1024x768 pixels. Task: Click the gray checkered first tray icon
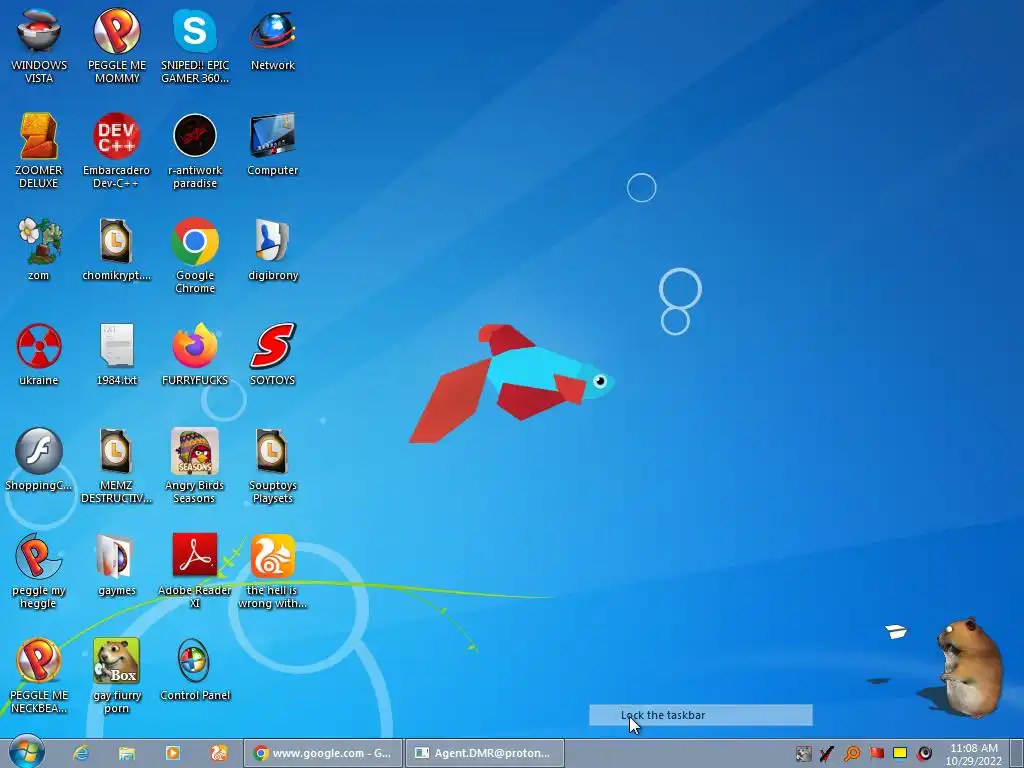point(803,754)
